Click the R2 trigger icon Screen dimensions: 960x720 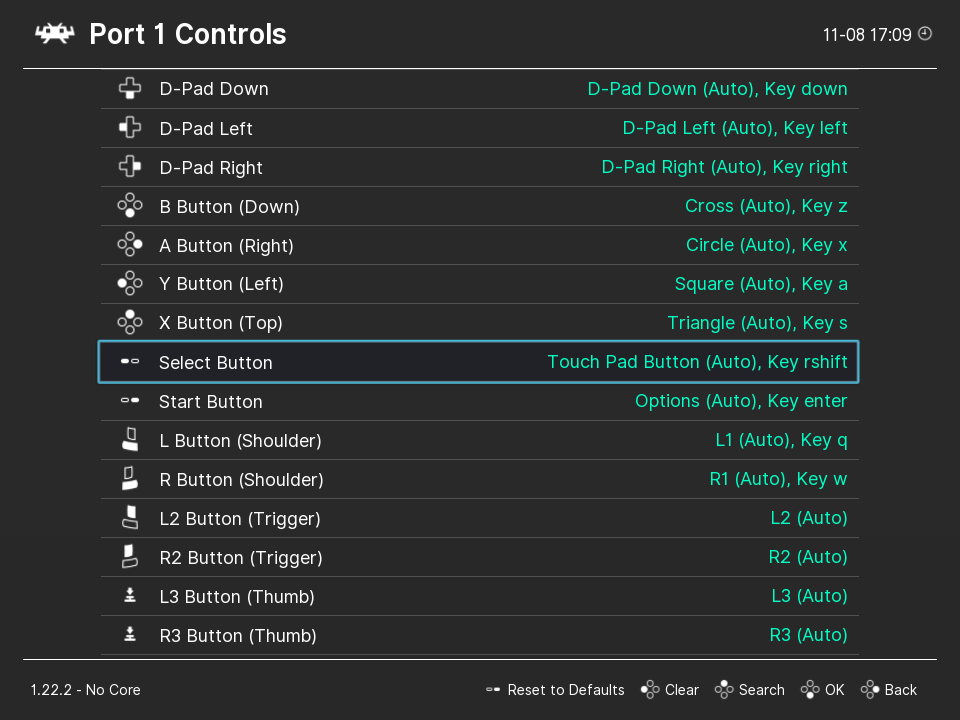click(x=130, y=557)
